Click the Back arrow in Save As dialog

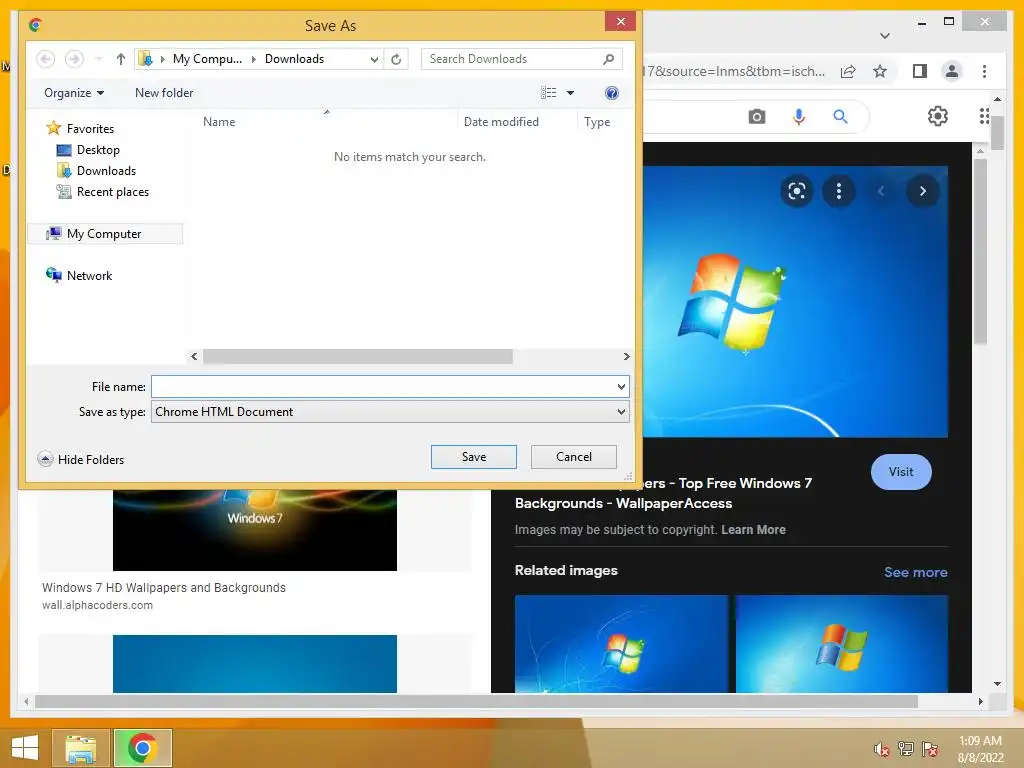(x=45, y=59)
